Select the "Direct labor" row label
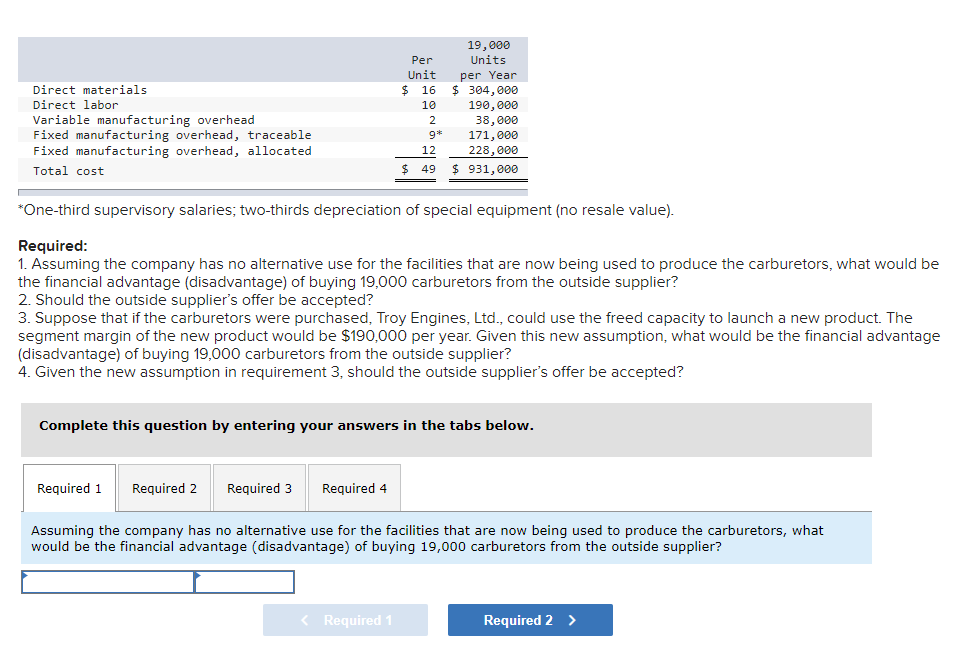The width and height of the screenshot is (974, 649). pyautogui.click(x=75, y=105)
